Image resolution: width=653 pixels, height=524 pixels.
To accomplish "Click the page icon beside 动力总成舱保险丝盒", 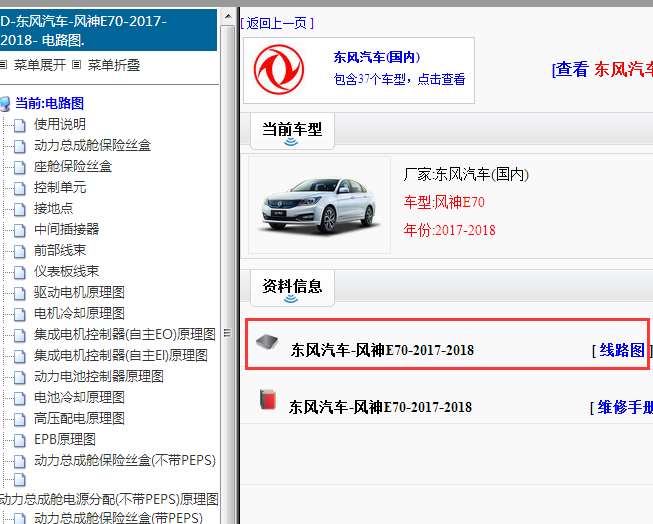I will point(20,146).
